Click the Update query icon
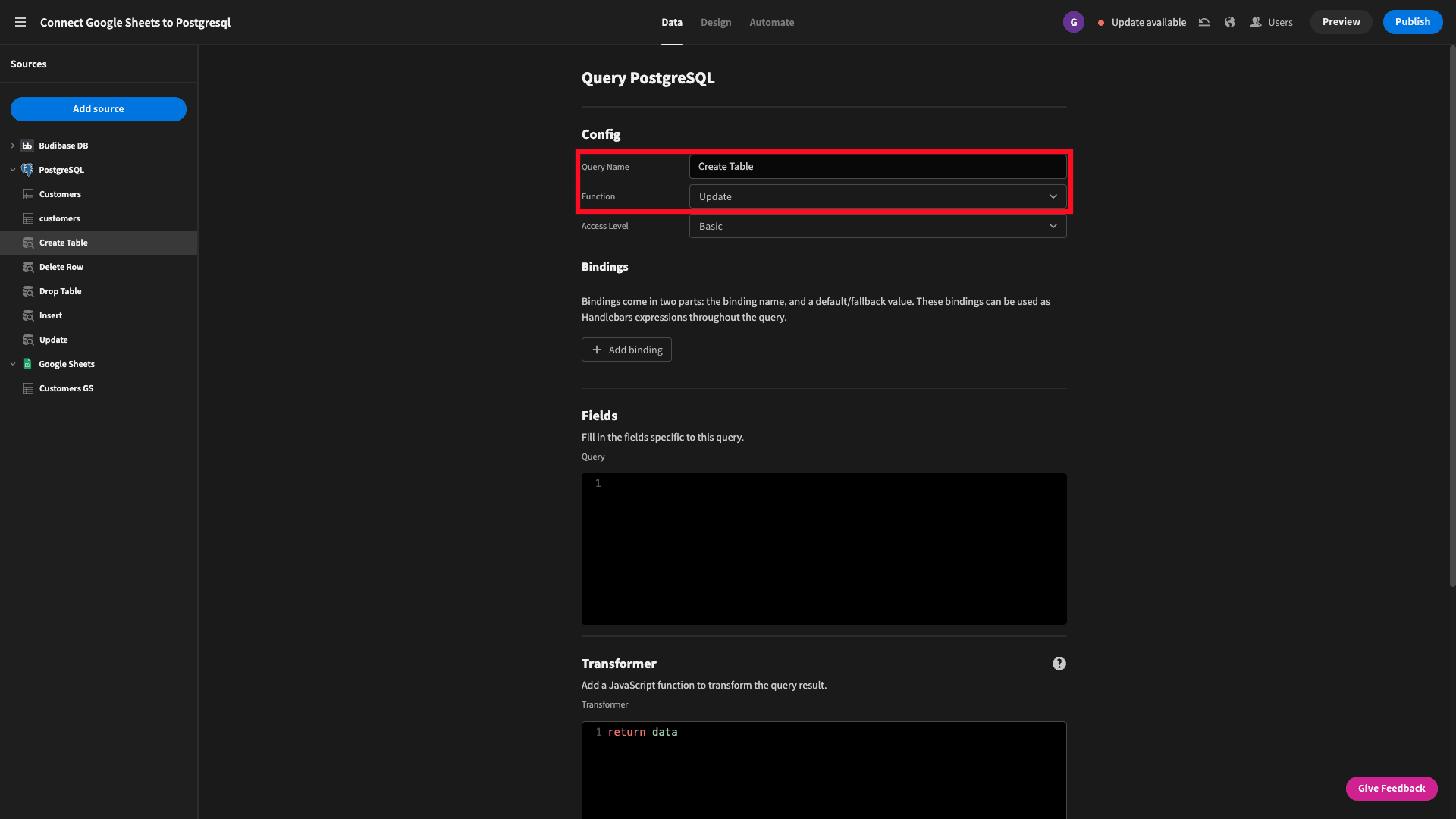 click(x=28, y=339)
